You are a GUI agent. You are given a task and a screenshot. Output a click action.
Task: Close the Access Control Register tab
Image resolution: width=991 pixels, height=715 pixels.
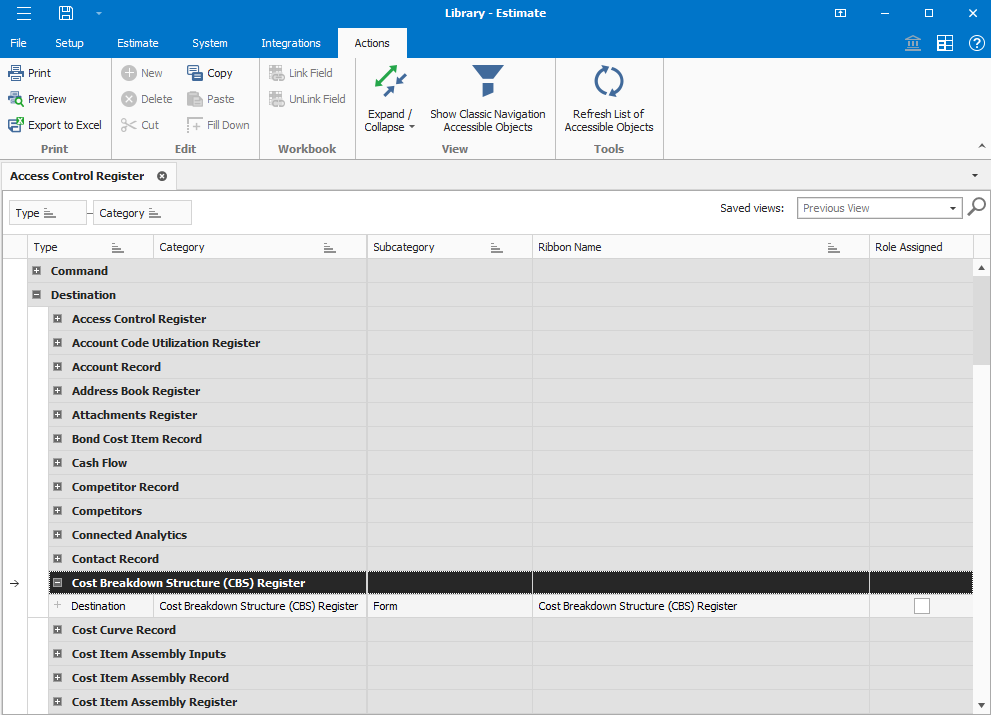(x=162, y=176)
